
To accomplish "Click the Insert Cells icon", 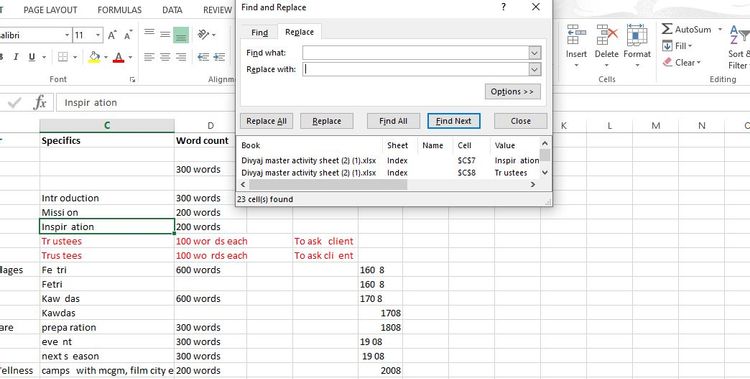I will (x=576, y=35).
